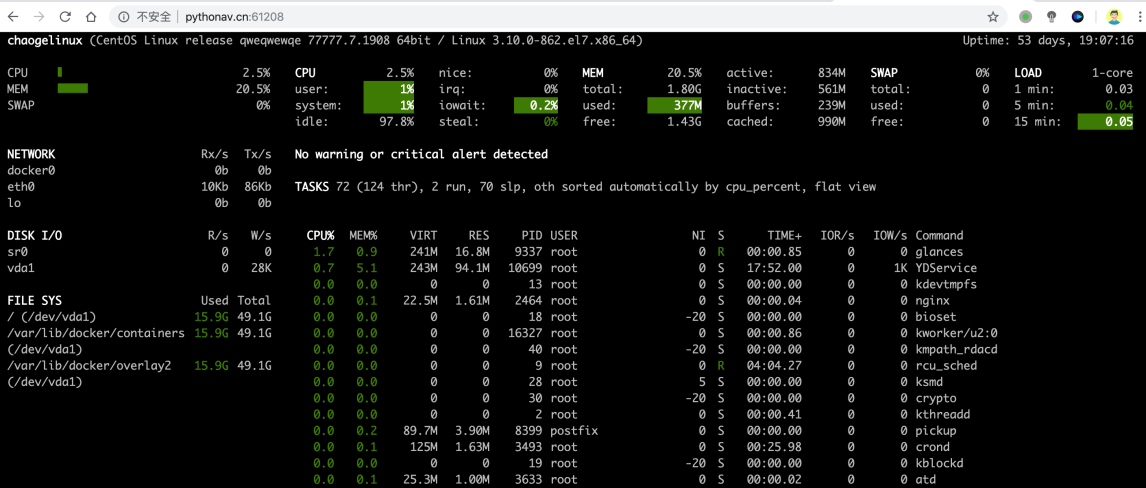Click the IOW/s column header
Viewport: 1146px width, 488px height.
click(x=890, y=235)
